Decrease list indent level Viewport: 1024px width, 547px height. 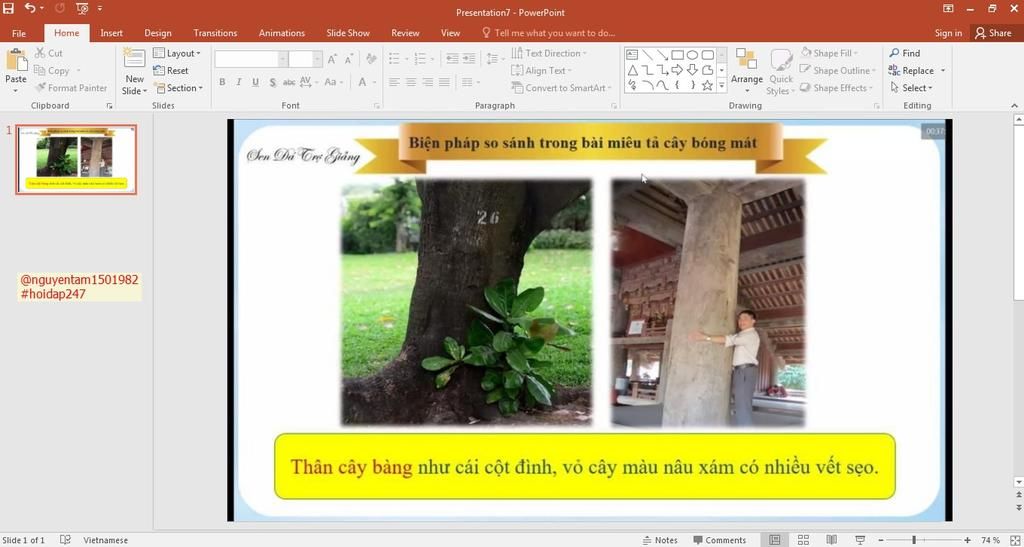(452, 59)
